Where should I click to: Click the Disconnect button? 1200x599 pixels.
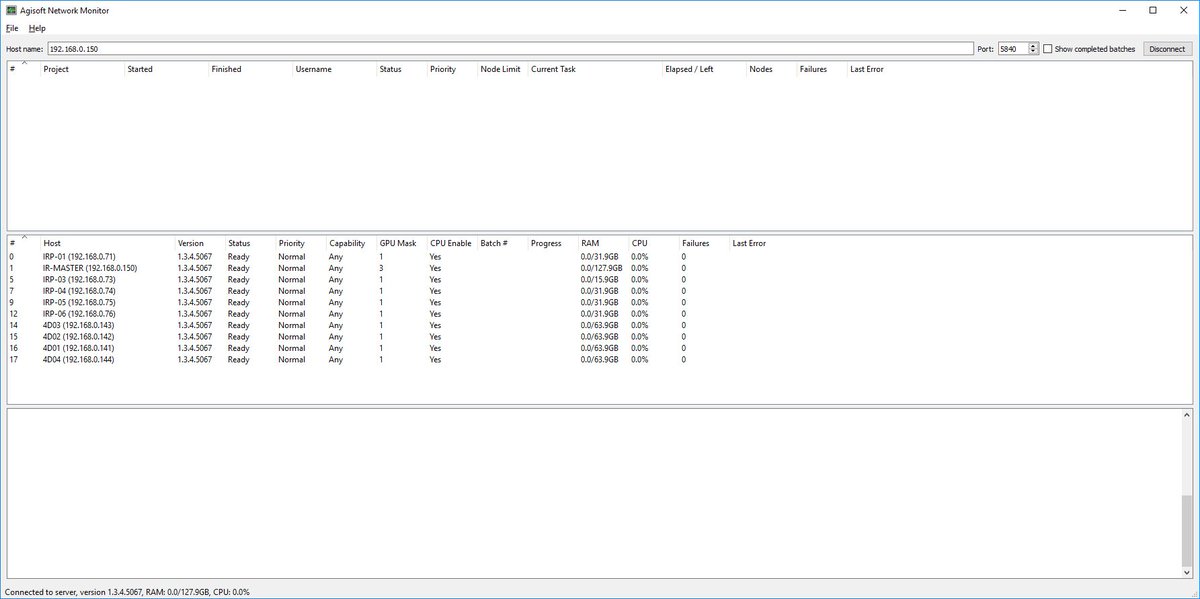[1167, 48]
